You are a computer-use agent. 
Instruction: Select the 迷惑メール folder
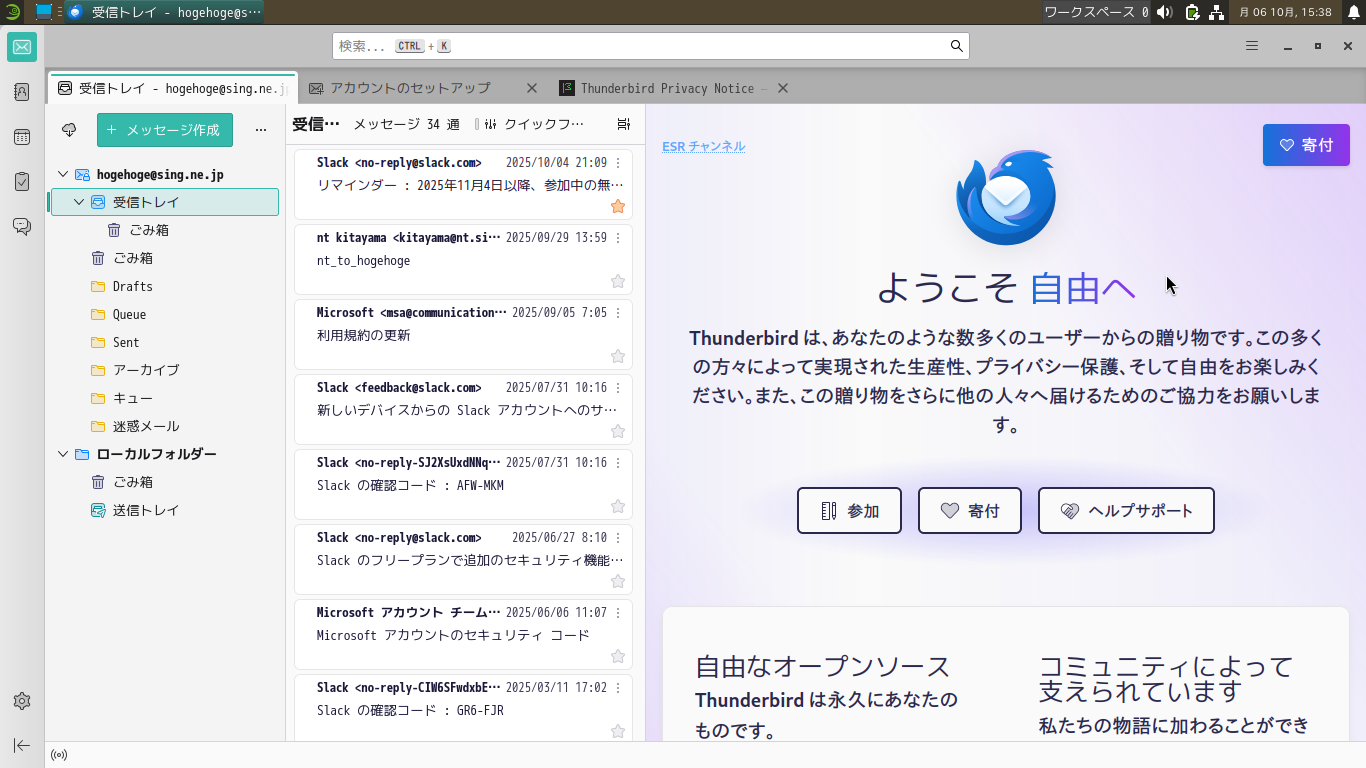tap(165, 426)
